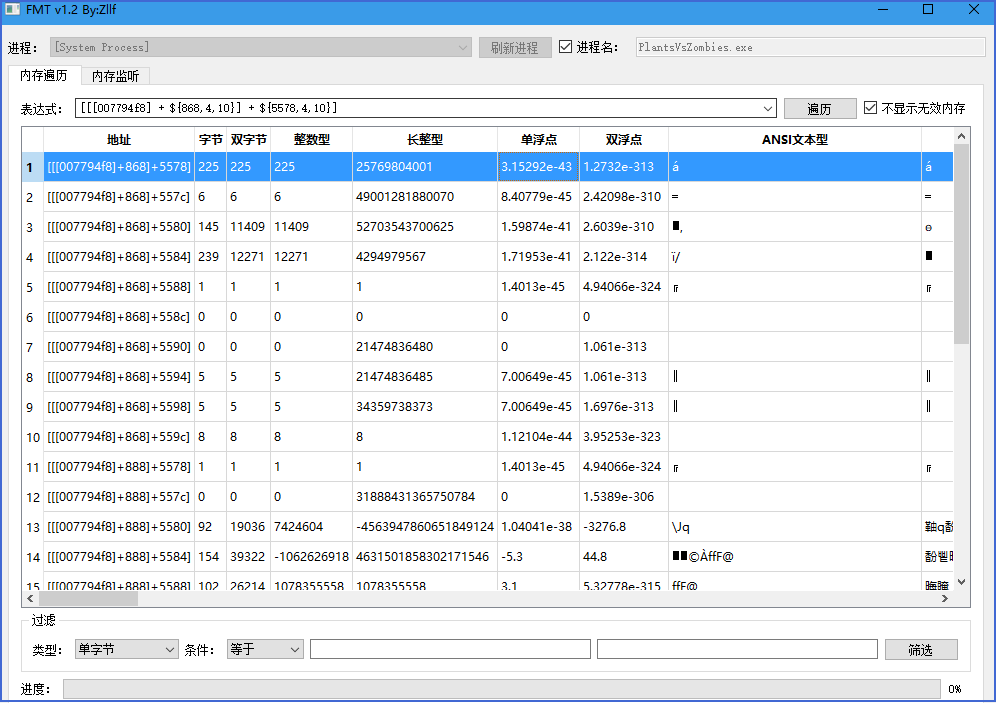Click the integer value -1062626918
The width and height of the screenshot is (996, 703).
[312, 557]
